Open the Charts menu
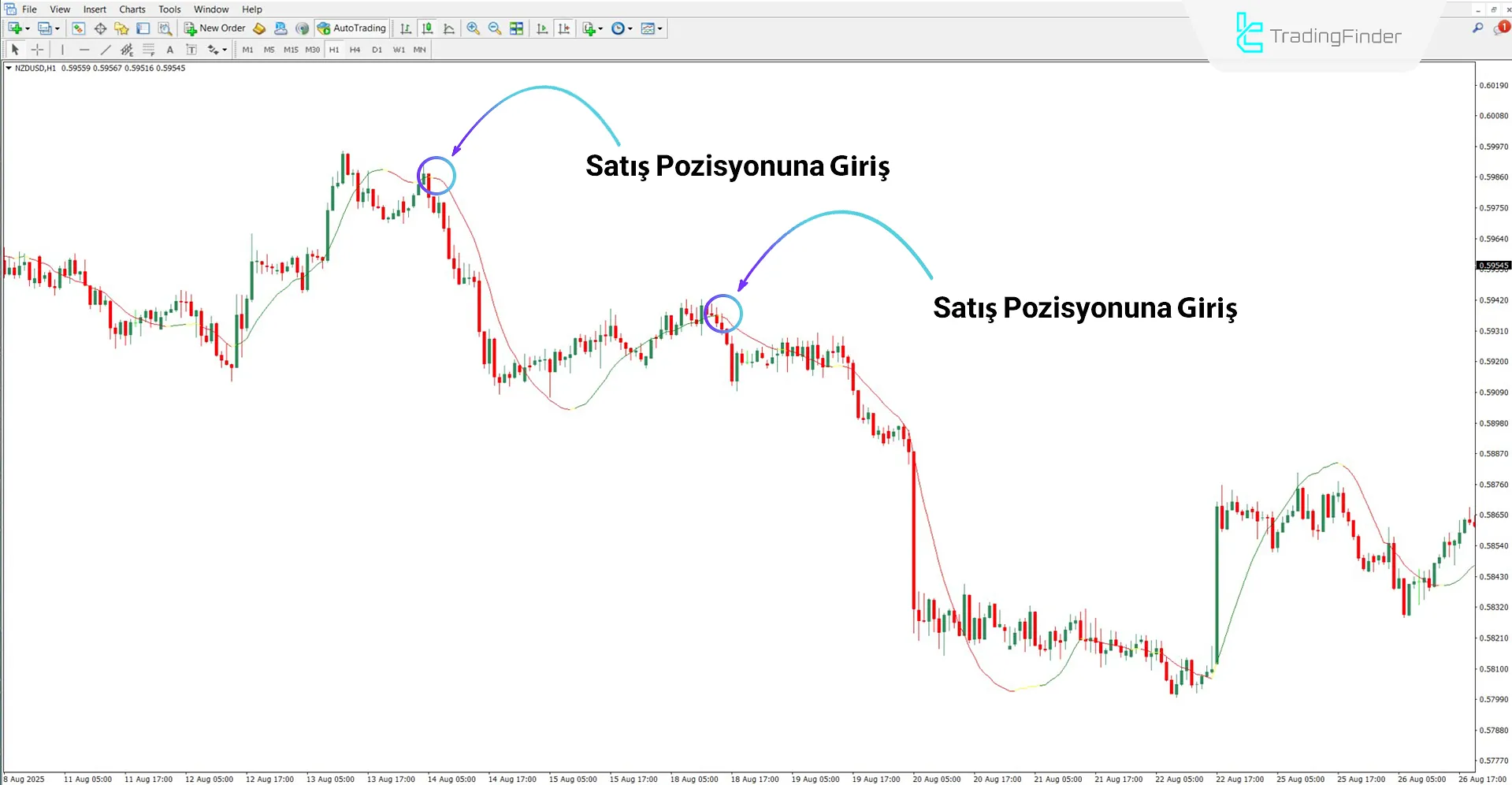 (132, 9)
